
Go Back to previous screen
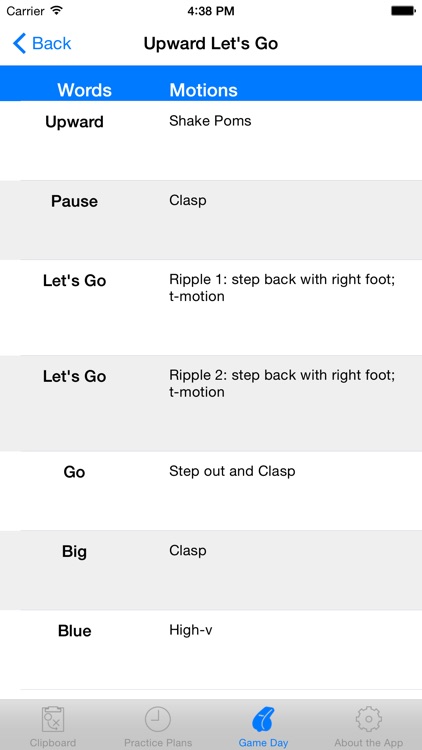tap(42, 44)
